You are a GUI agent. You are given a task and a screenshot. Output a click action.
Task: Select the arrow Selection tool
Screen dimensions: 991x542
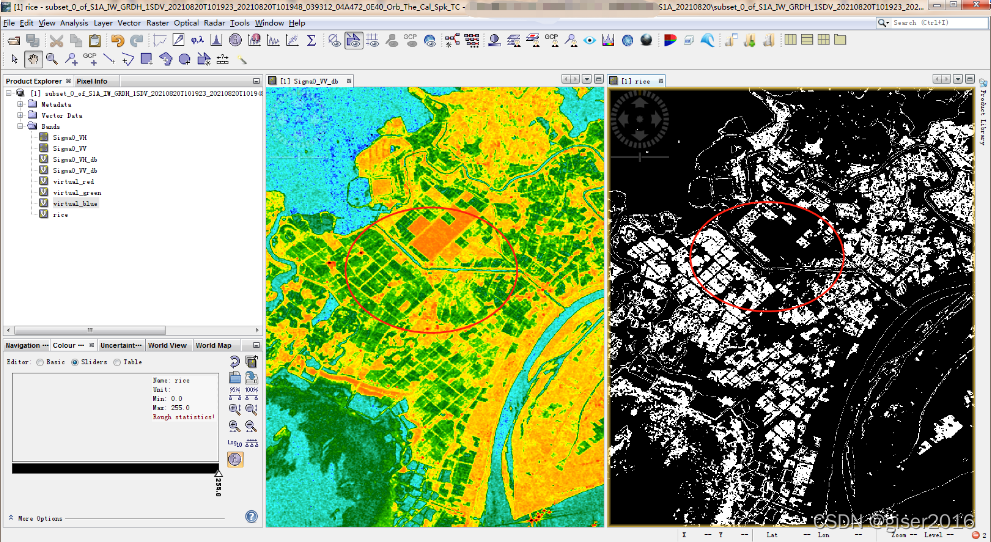coord(15,59)
